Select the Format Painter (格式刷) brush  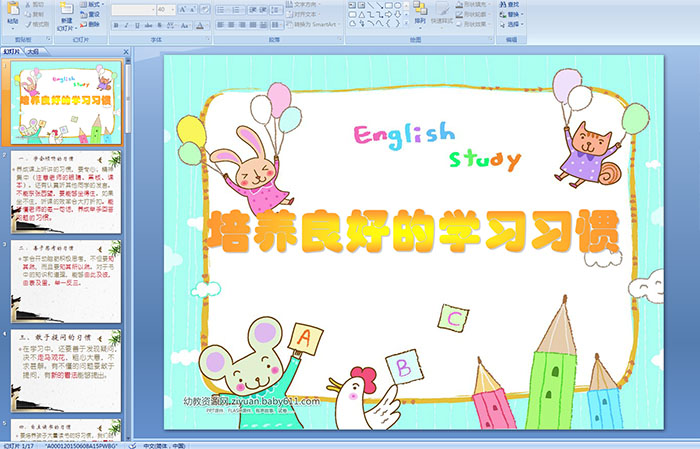[x=37, y=24]
